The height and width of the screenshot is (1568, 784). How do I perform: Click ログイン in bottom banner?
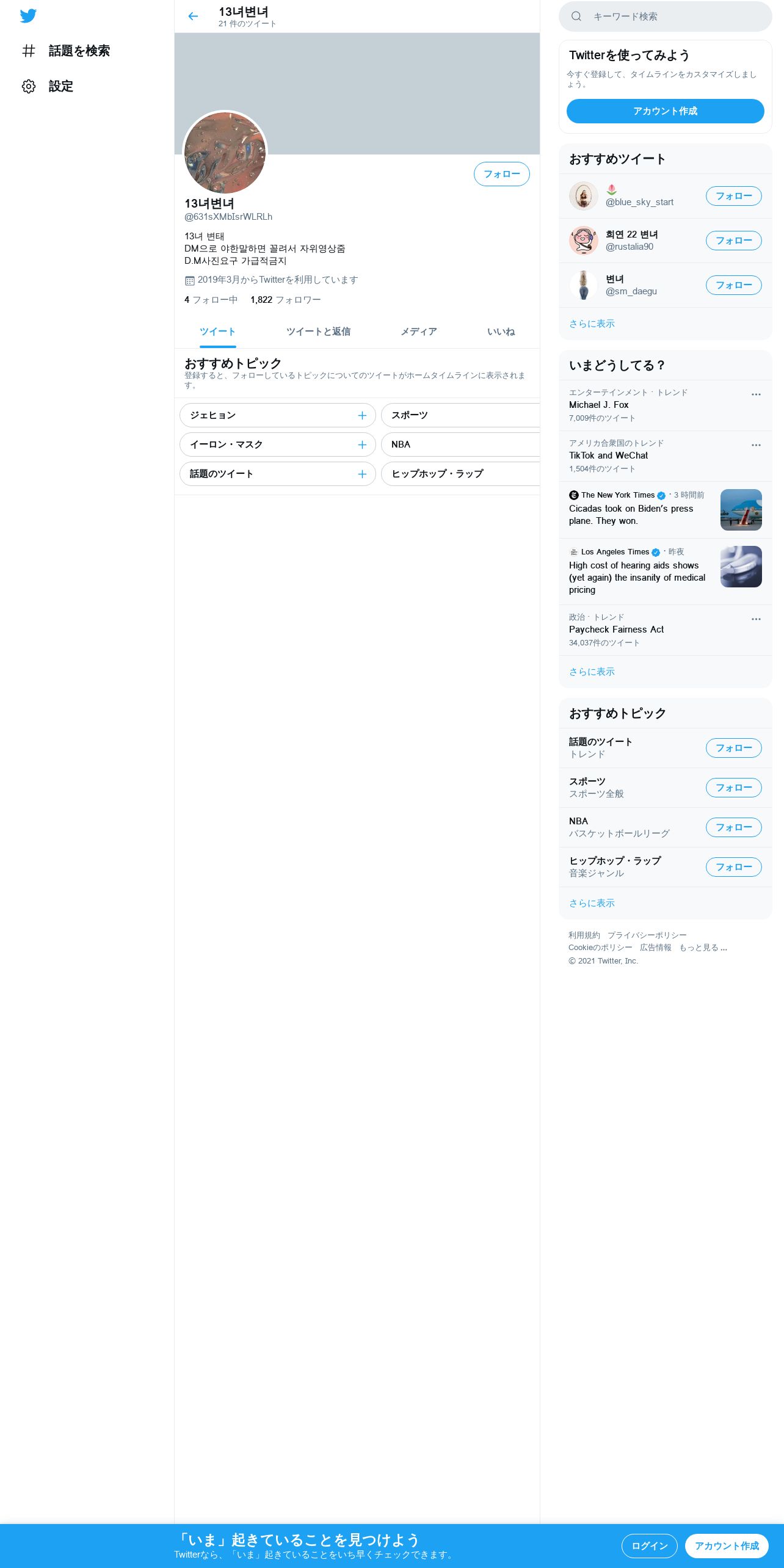(x=650, y=1546)
